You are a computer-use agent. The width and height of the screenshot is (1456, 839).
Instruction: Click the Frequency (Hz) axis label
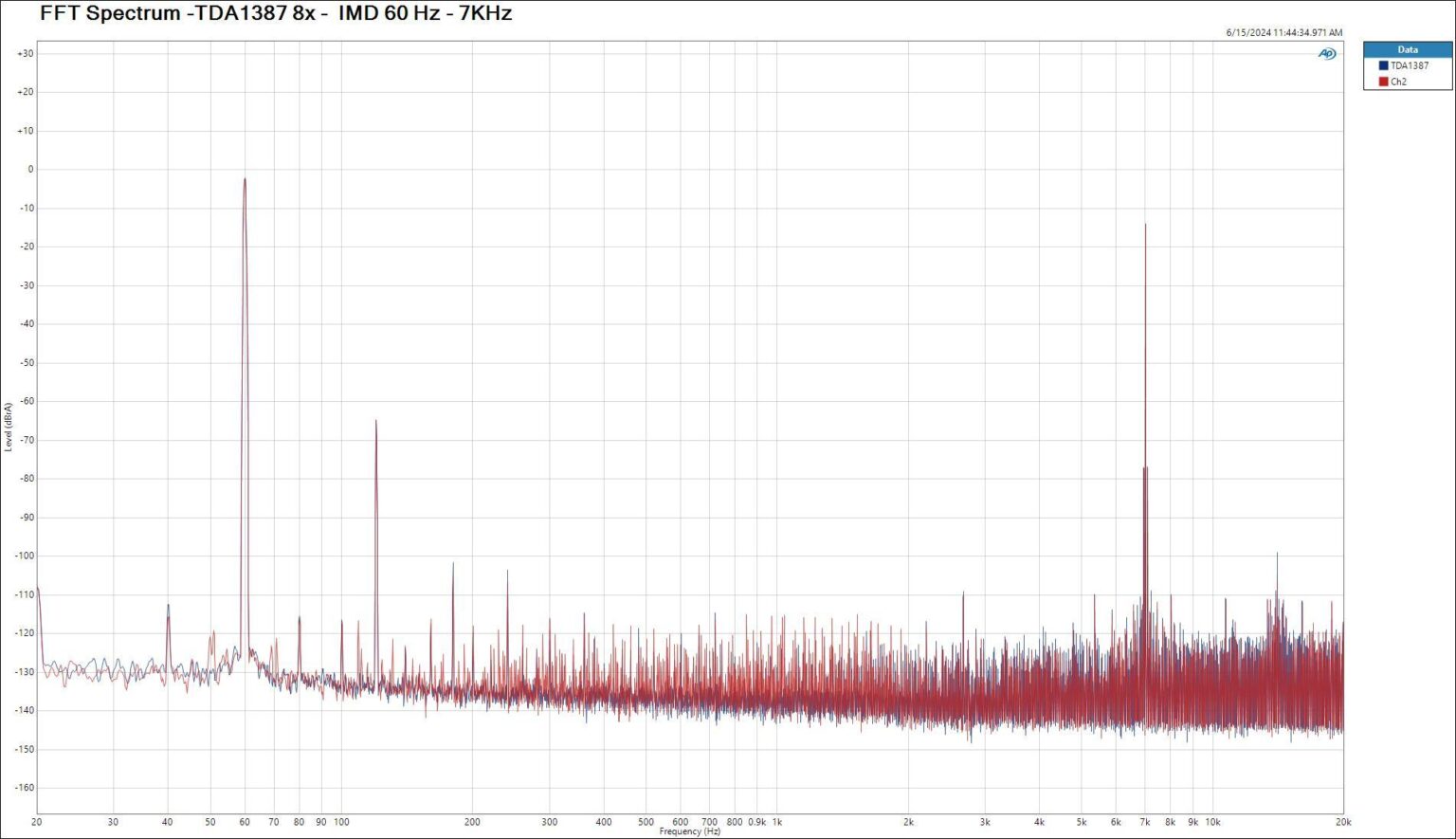[690, 831]
